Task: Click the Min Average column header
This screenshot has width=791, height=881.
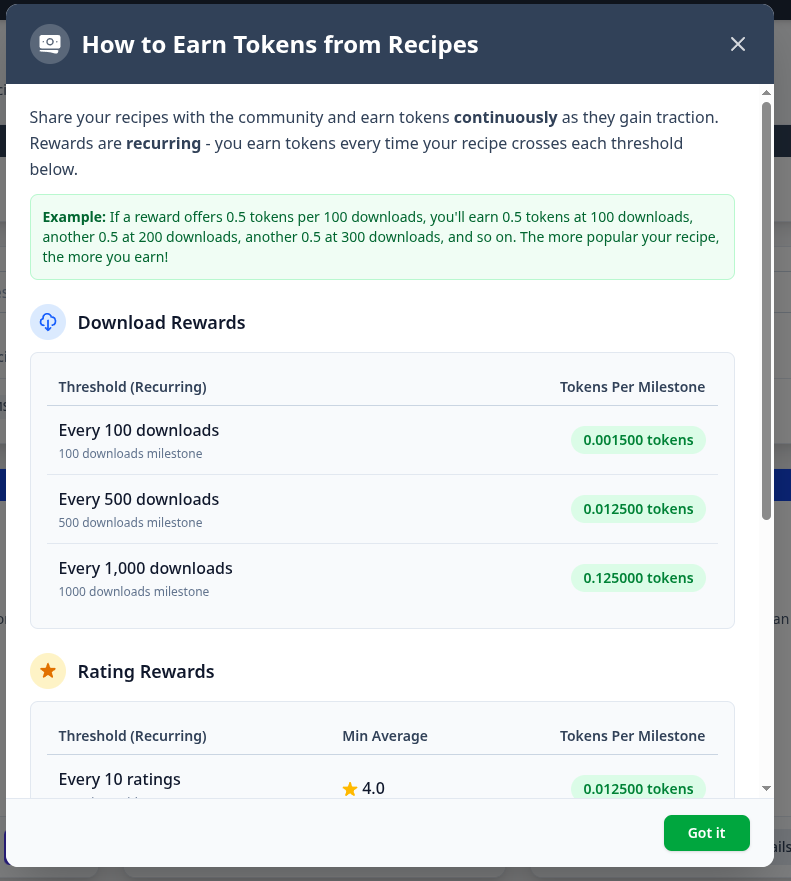Action: pyautogui.click(x=385, y=736)
